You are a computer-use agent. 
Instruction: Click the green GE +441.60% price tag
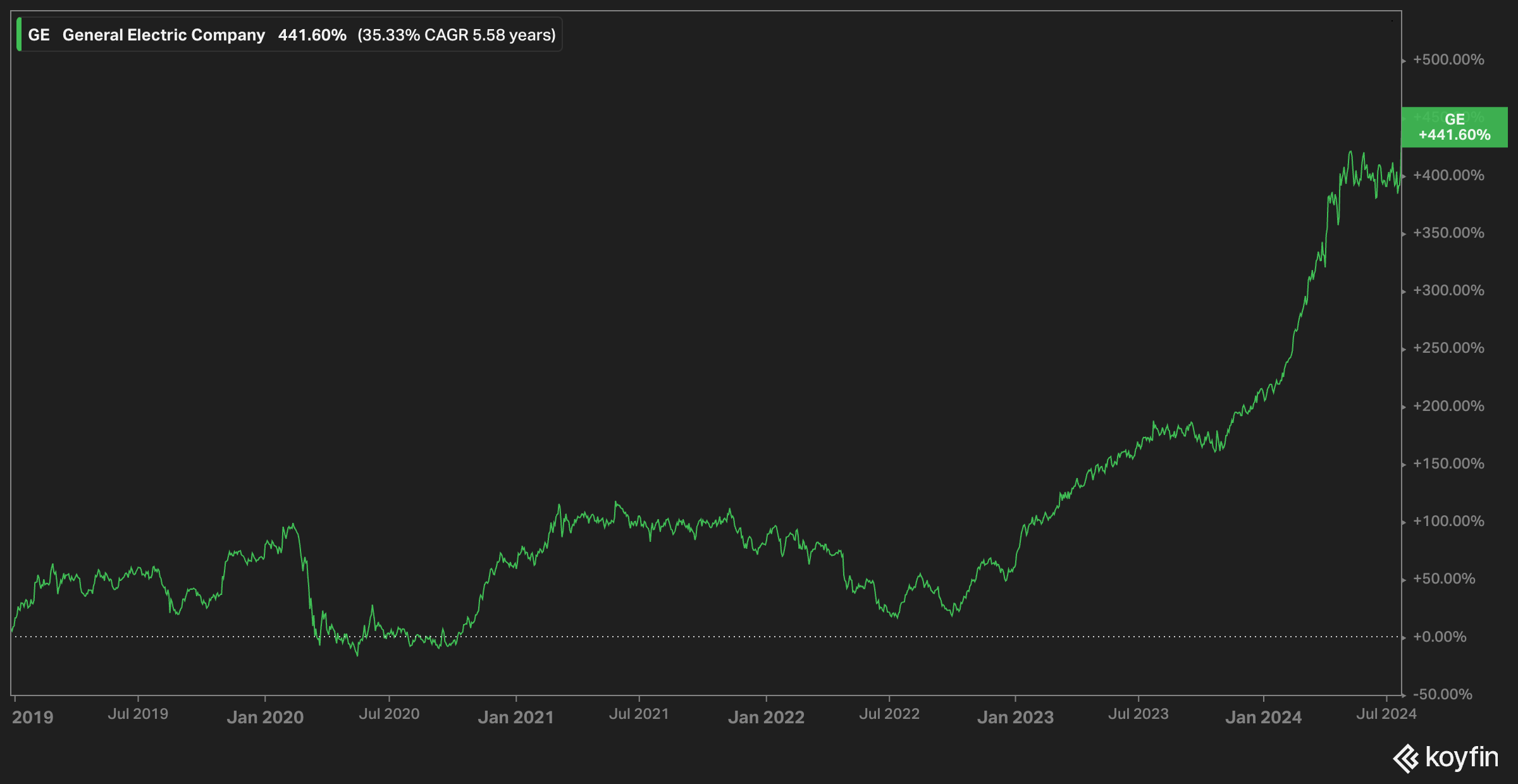point(1454,127)
